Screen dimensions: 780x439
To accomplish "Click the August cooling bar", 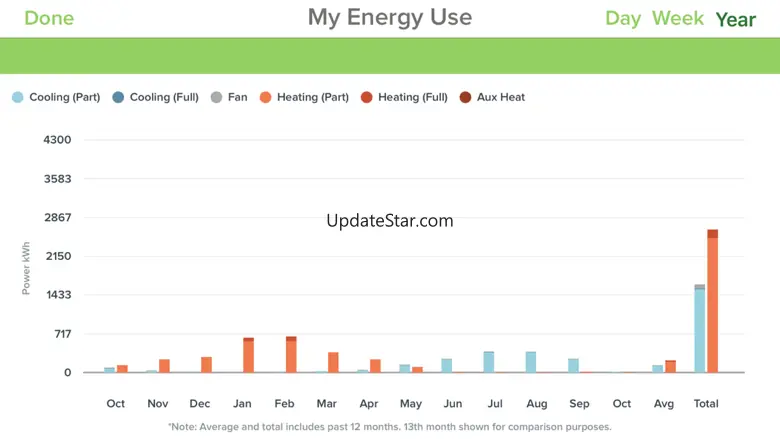I will [531, 362].
